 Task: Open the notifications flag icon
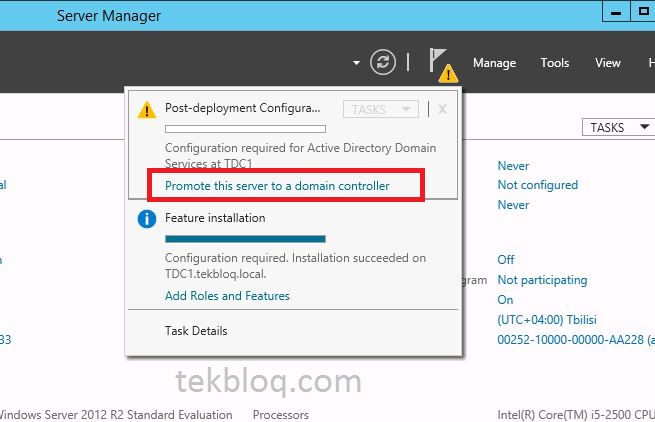pyautogui.click(x=437, y=60)
